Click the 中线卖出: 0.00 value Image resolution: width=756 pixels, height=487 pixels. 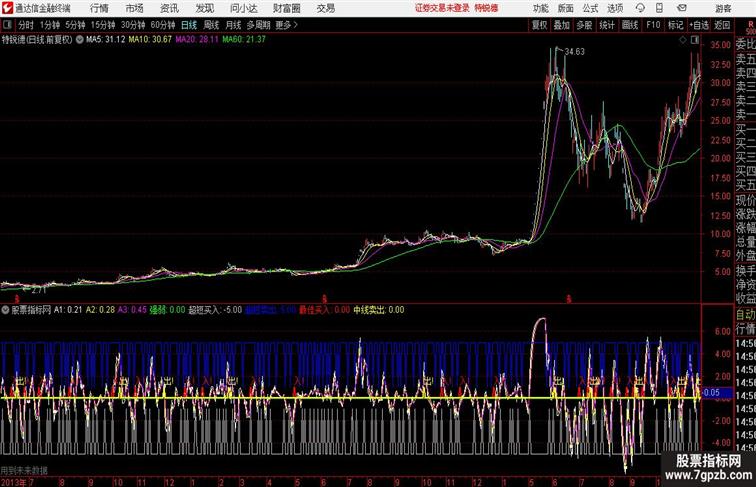(378, 310)
